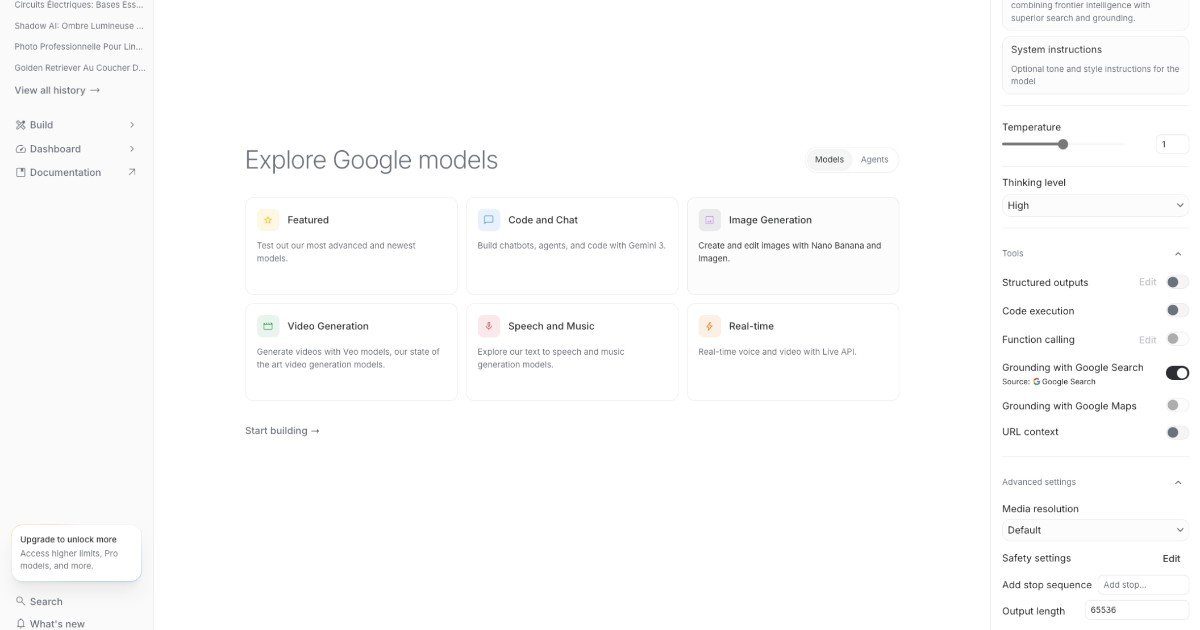The height and width of the screenshot is (630, 1200).
Task: Open history item Photo Professionnelle Pour Lin...
Action: tap(79, 46)
